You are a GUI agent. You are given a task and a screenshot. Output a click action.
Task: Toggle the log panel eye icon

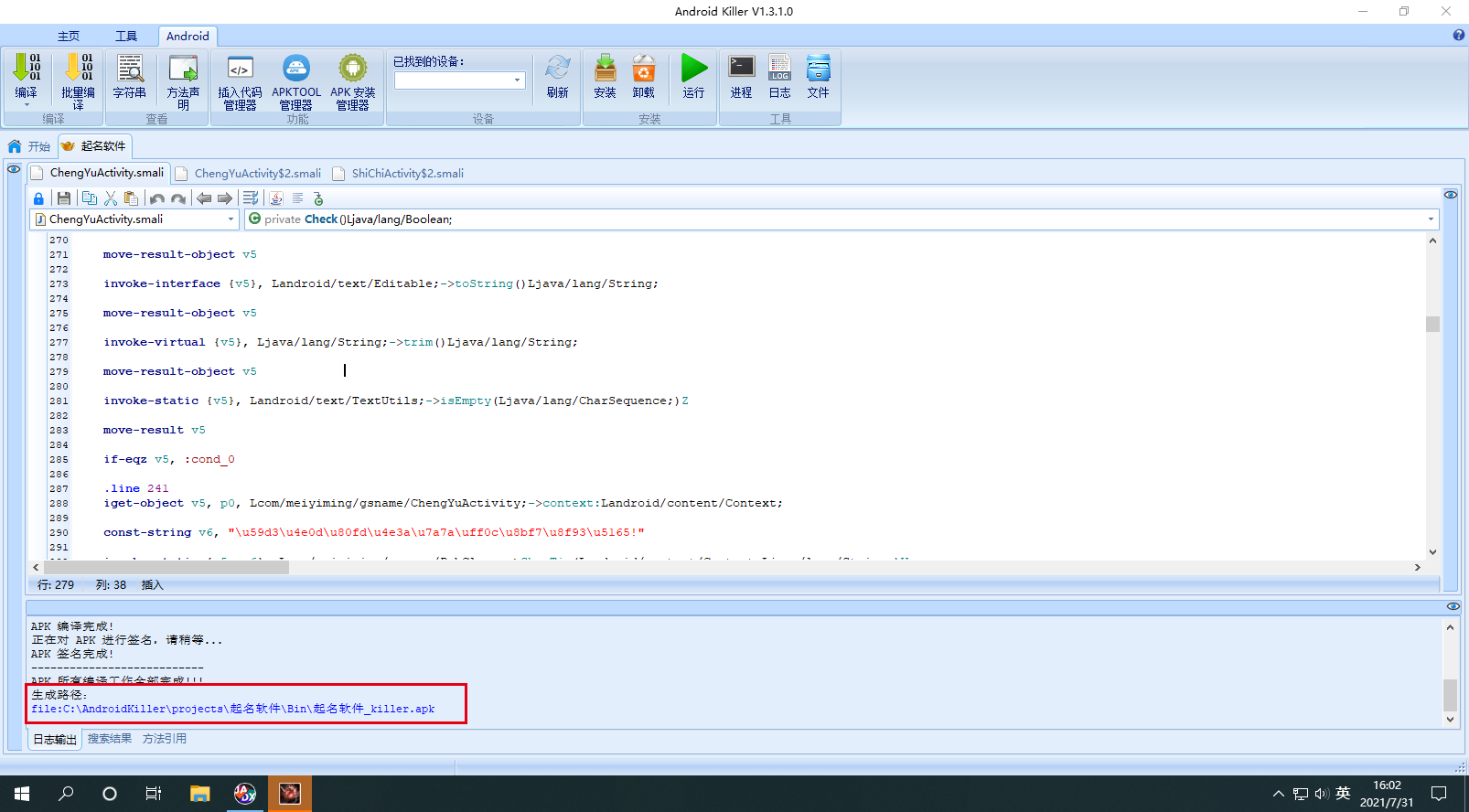point(1453,606)
